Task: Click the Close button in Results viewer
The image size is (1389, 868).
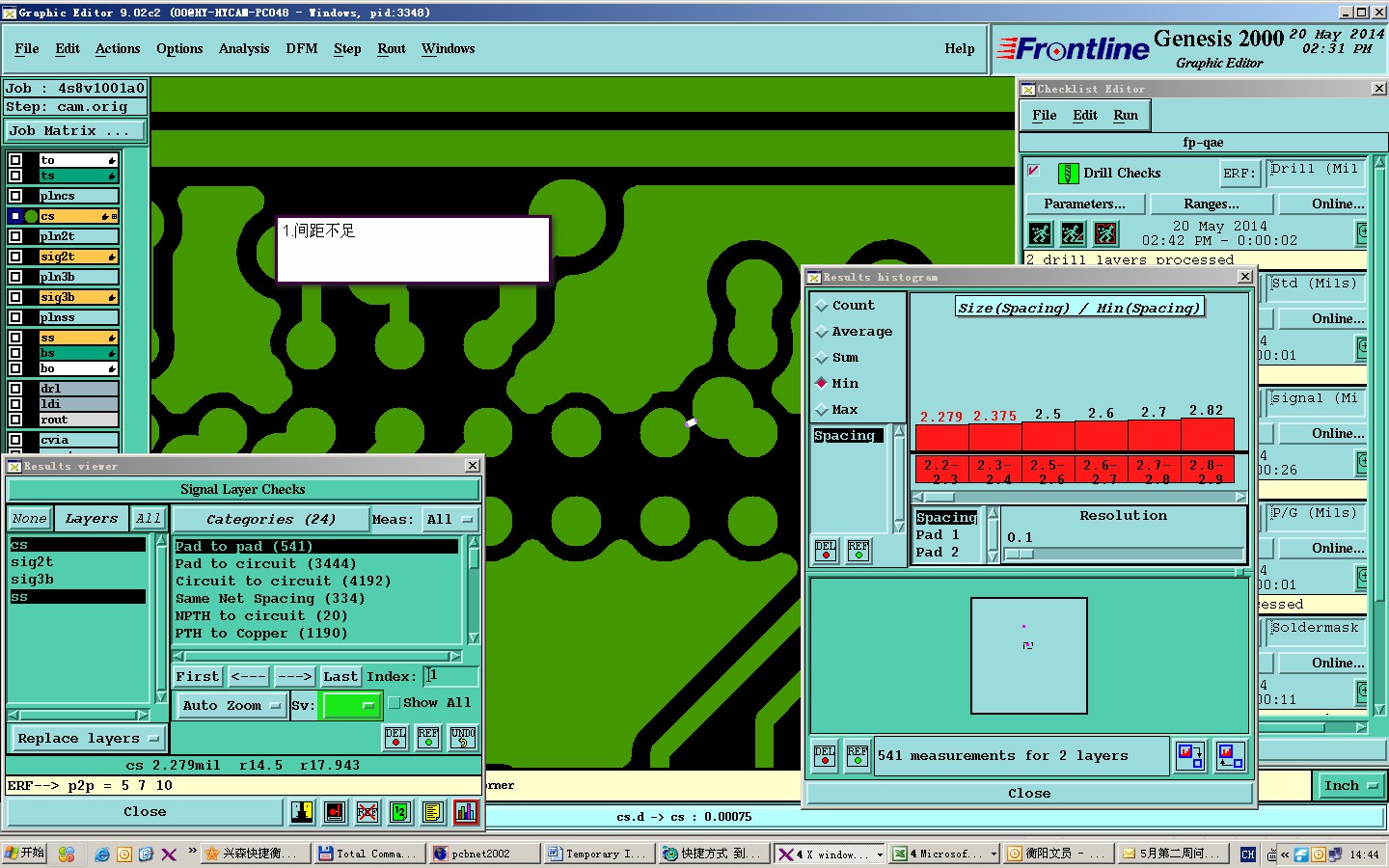Action: pyautogui.click(x=145, y=812)
